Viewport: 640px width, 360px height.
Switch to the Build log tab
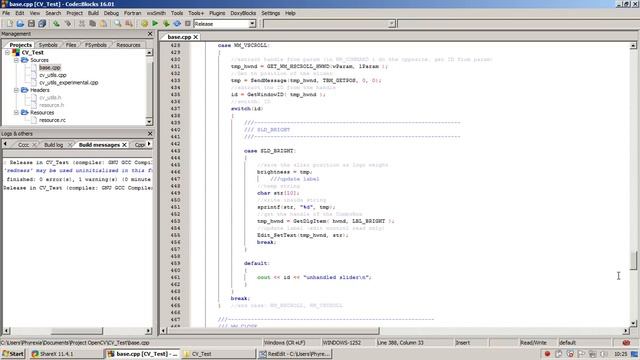tap(53, 145)
